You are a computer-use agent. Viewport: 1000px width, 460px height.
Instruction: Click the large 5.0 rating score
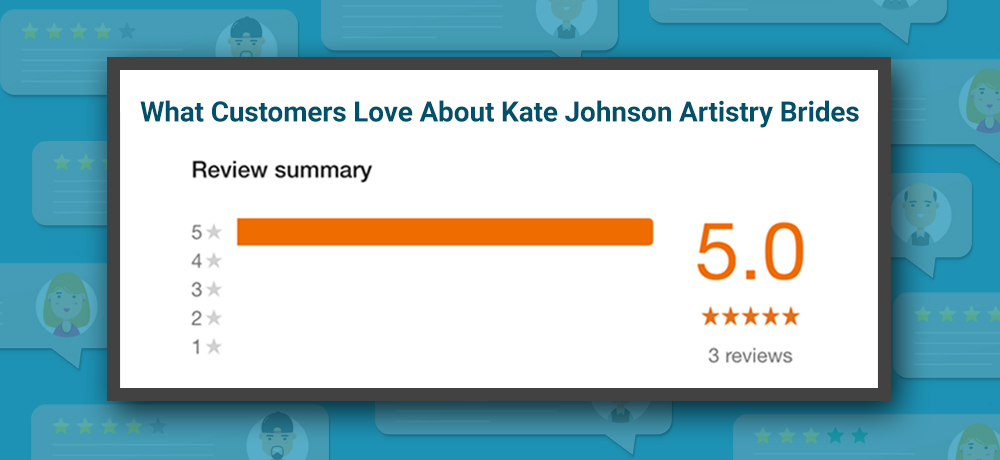[750, 252]
